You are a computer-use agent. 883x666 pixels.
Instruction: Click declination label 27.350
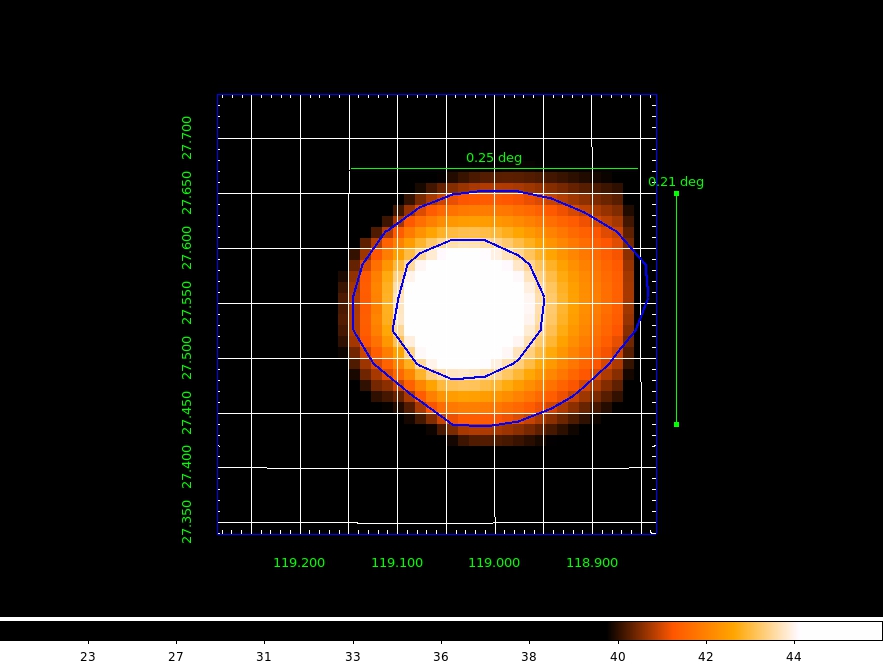coord(186,522)
